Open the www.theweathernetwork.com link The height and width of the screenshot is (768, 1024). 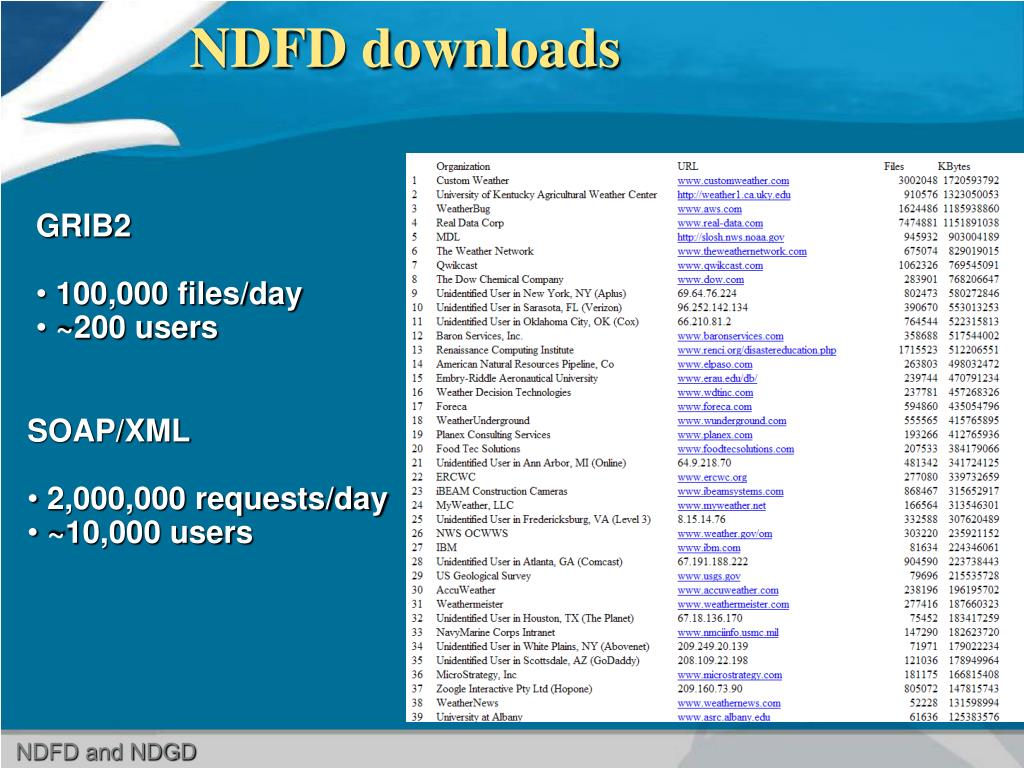pyautogui.click(x=742, y=251)
